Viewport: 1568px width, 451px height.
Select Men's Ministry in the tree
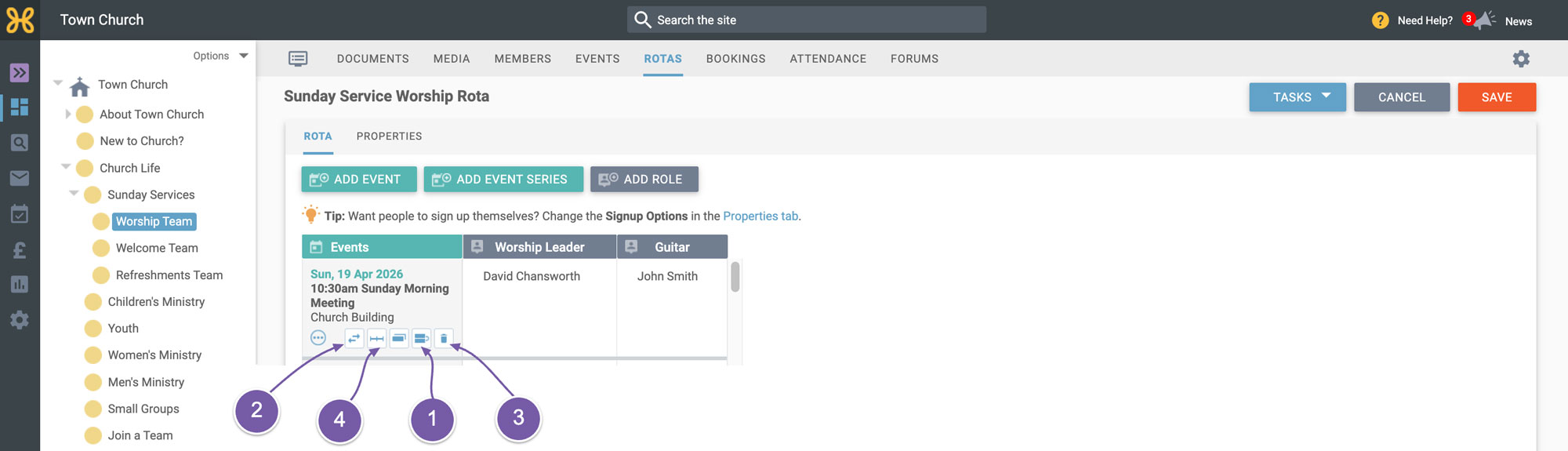[x=146, y=383]
